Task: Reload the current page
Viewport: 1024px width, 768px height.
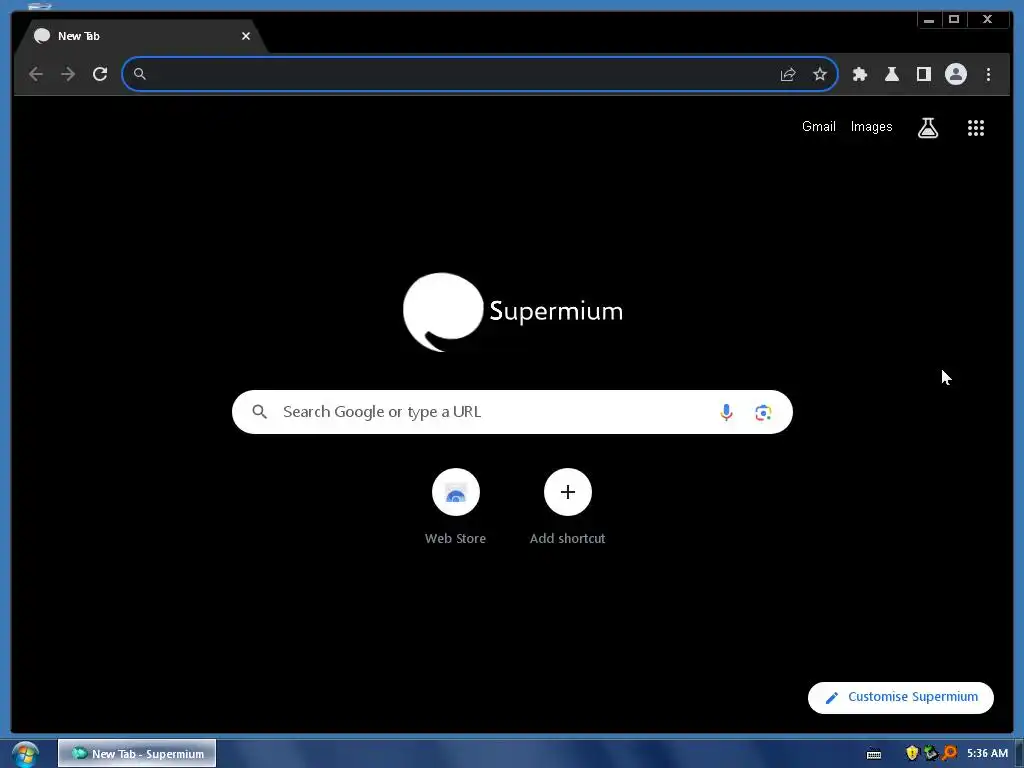Action: tap(100, 74)
